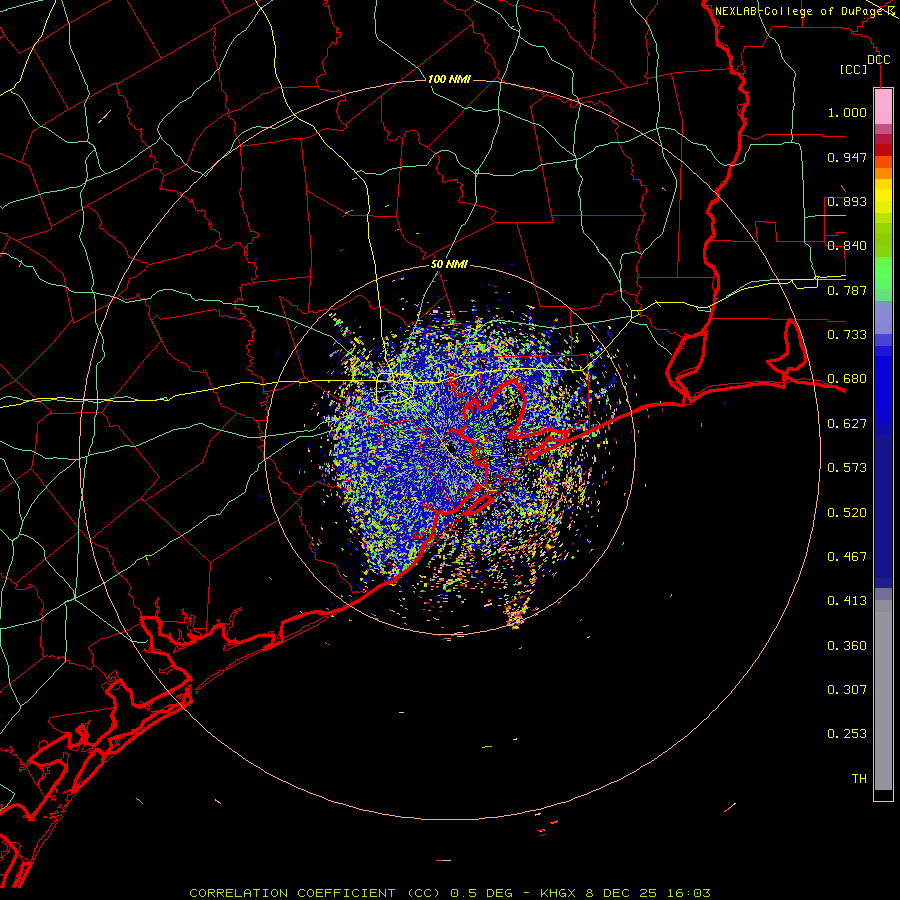
Task: Click the 0.520 scale value
Action: pyautogui.click(x=847, y=513)
